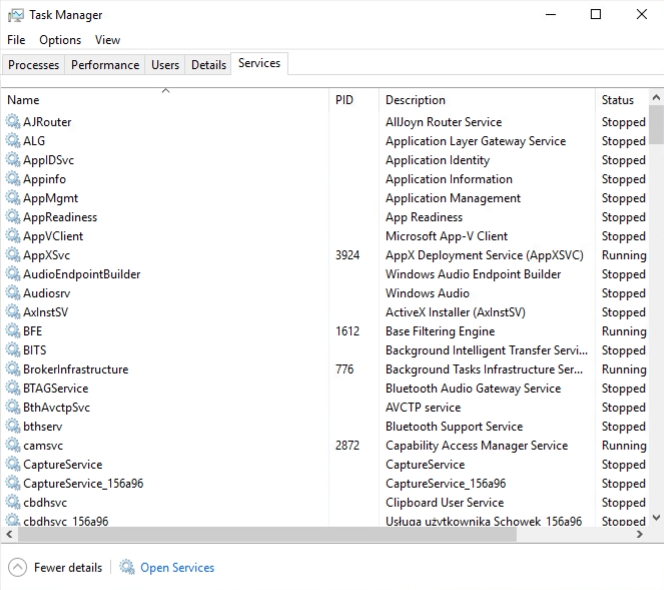The width and height of the screenshot is (664, 590).
Task: Switch to the Processes tab
Action: click(x=34, y=65)
